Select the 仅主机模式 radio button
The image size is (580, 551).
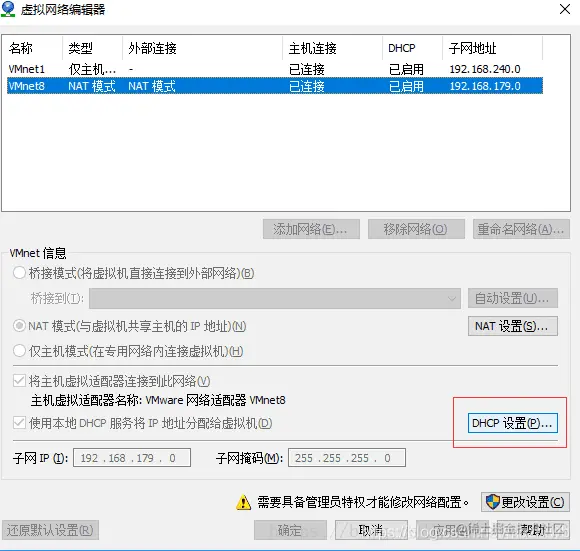click(19, 351)
